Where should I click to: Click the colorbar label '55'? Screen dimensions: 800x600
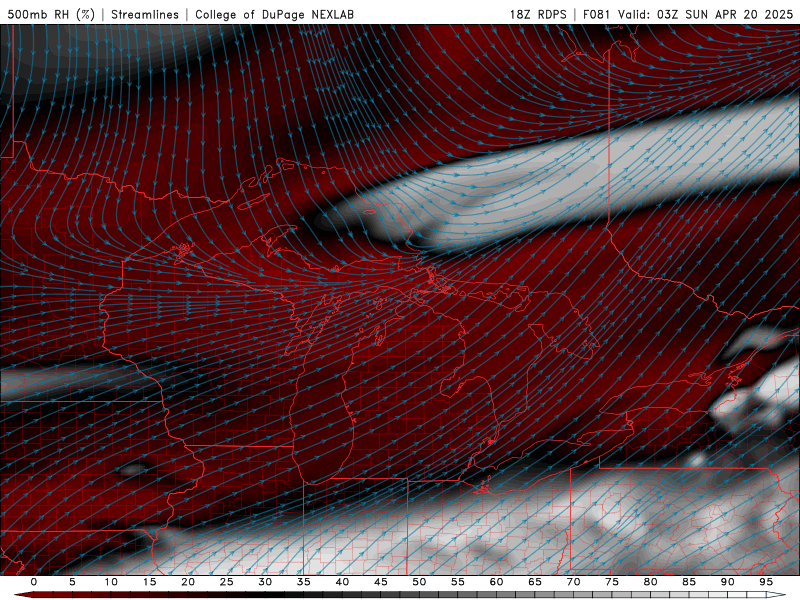click(x=458, y=582)
